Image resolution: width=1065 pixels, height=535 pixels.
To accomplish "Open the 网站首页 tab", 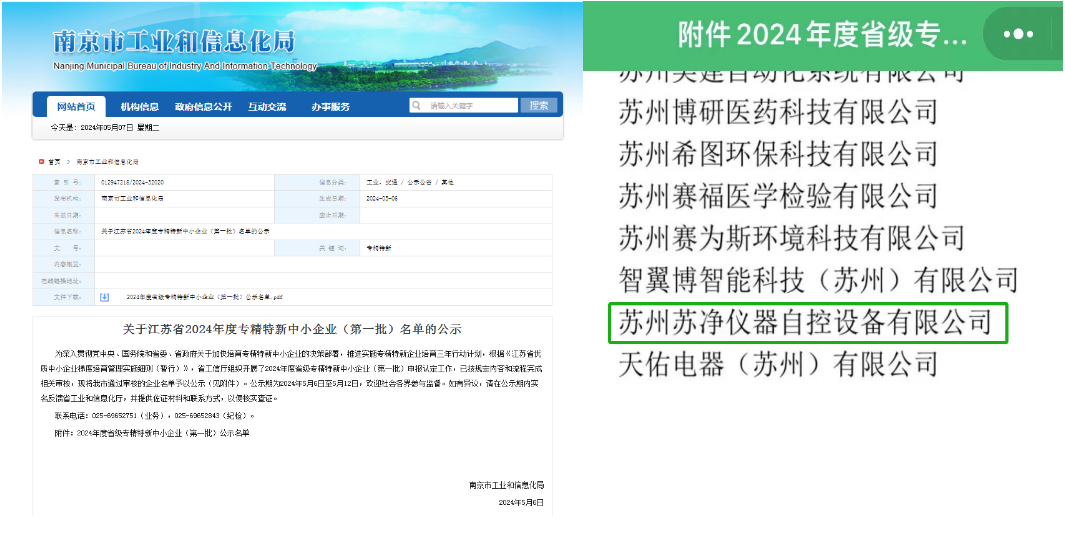I will [76, 107].
